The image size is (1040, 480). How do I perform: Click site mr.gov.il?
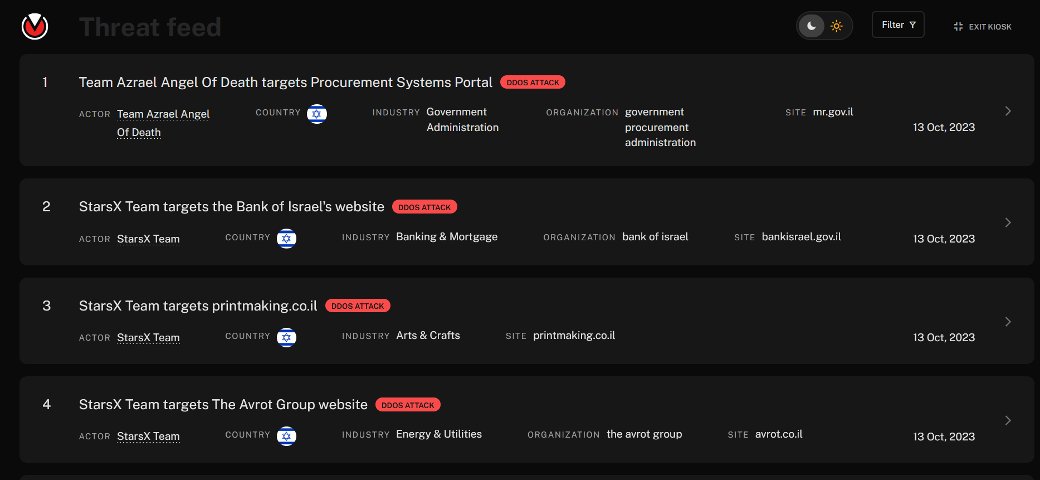tap(833, 112)
